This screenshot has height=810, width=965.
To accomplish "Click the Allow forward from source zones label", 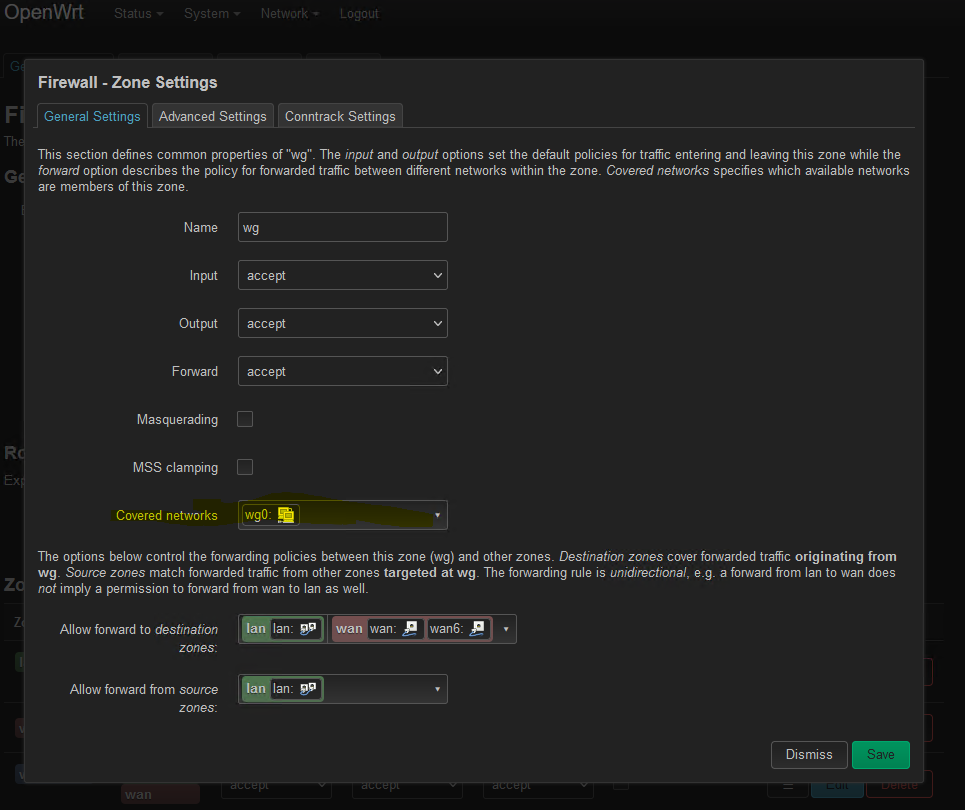I will (144, 698).
